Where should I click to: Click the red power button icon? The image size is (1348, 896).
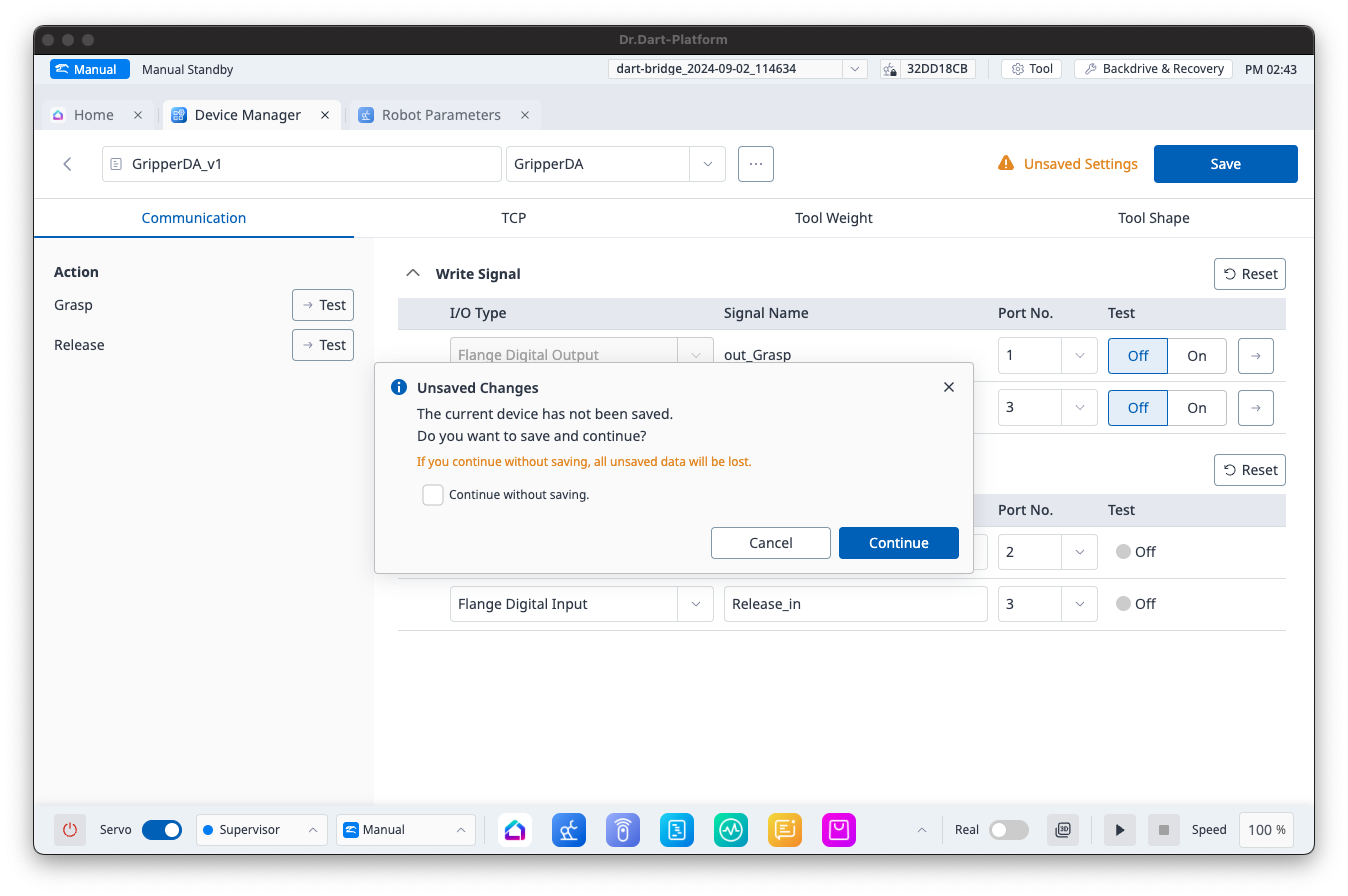point(70,830)
